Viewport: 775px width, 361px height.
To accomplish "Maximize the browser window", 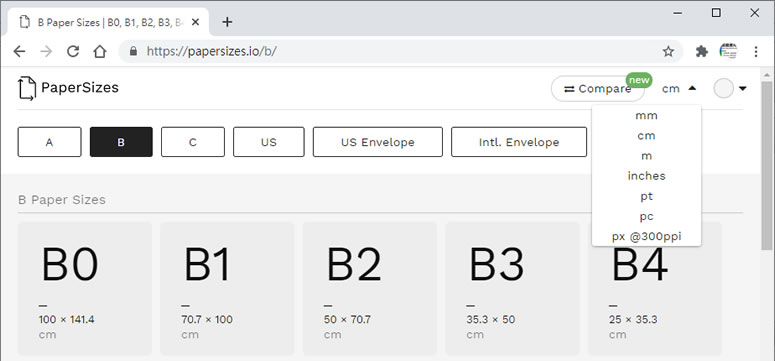I will pyautogui.click(x=716, y=13).
